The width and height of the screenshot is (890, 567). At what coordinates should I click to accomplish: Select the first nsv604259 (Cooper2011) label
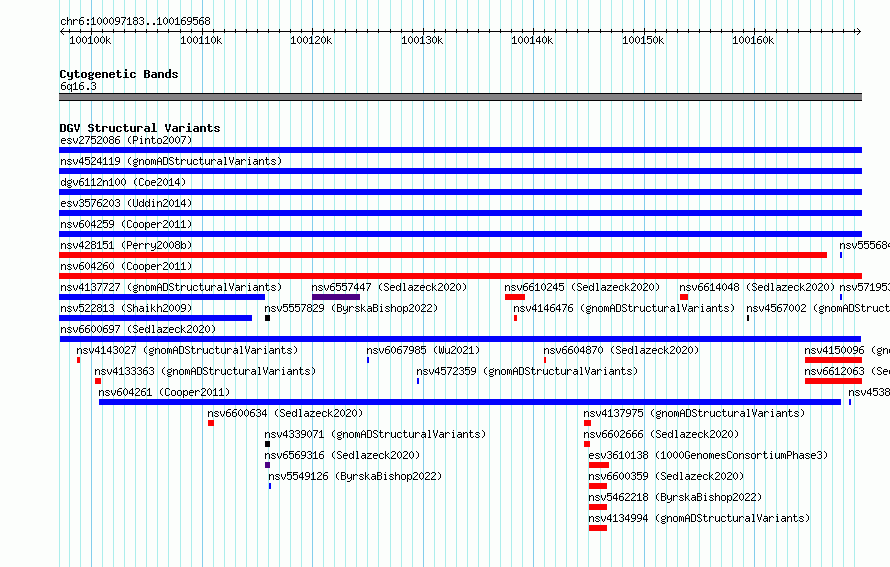click(126, 224)
